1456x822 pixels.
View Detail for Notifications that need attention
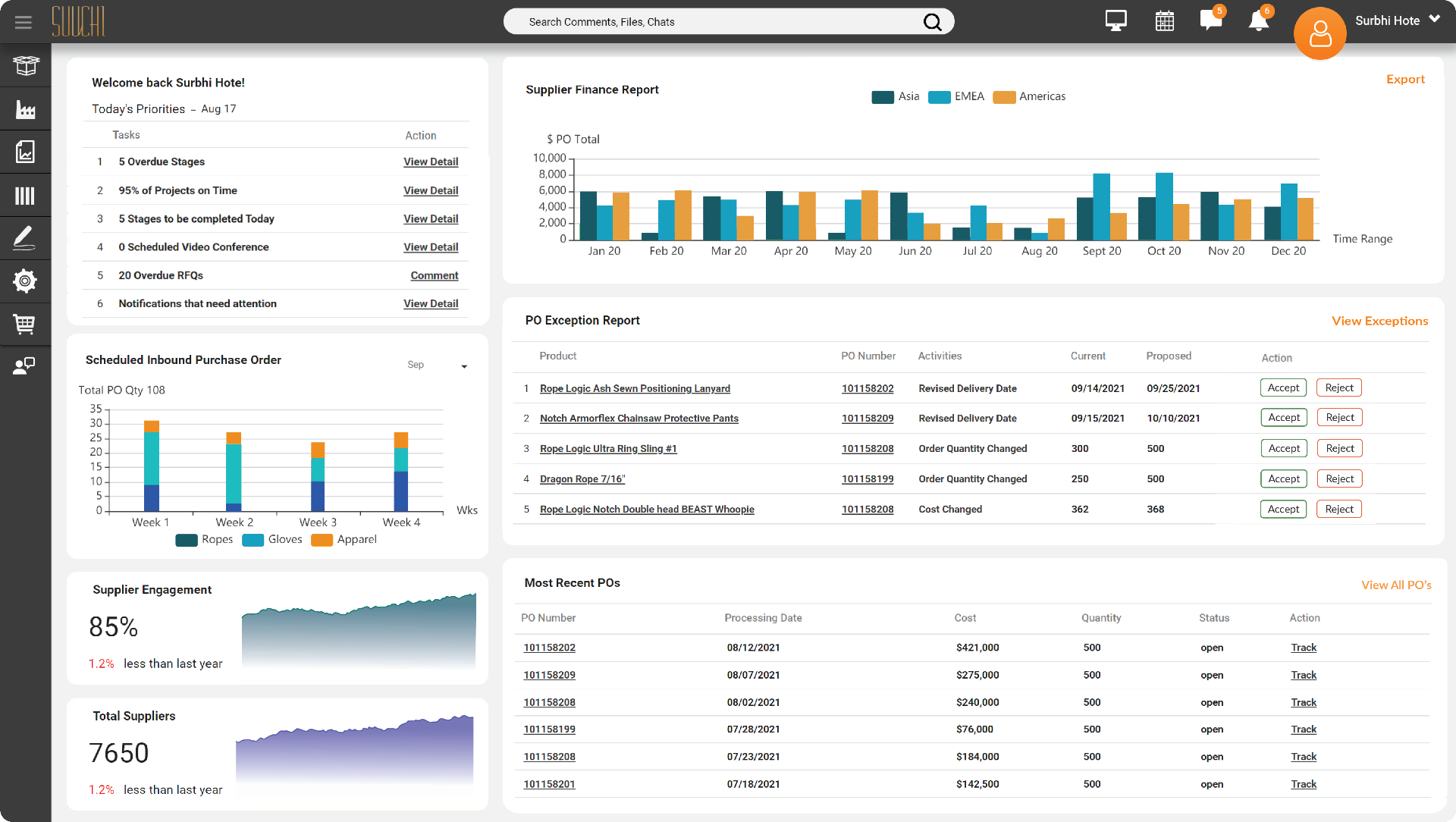[x=431, y=303]
